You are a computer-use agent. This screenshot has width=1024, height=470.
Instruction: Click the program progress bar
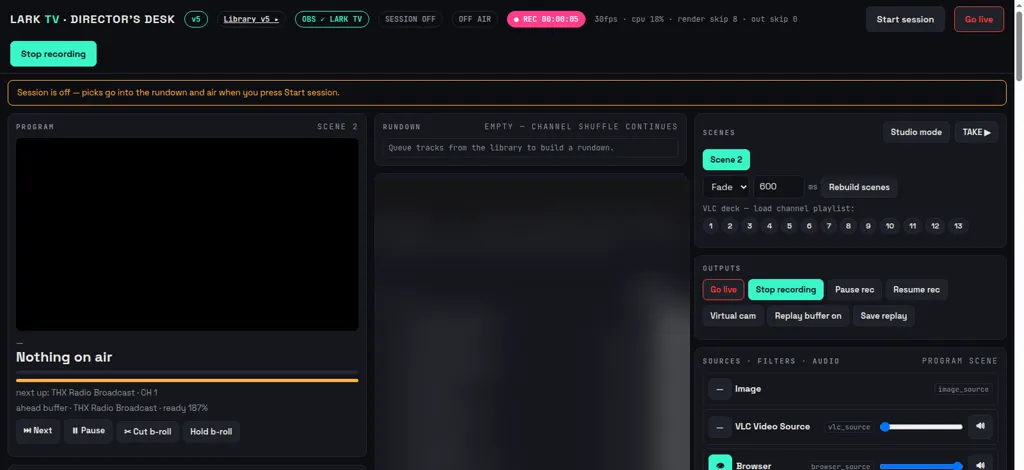pyautogui.click(x=187, y=380)
